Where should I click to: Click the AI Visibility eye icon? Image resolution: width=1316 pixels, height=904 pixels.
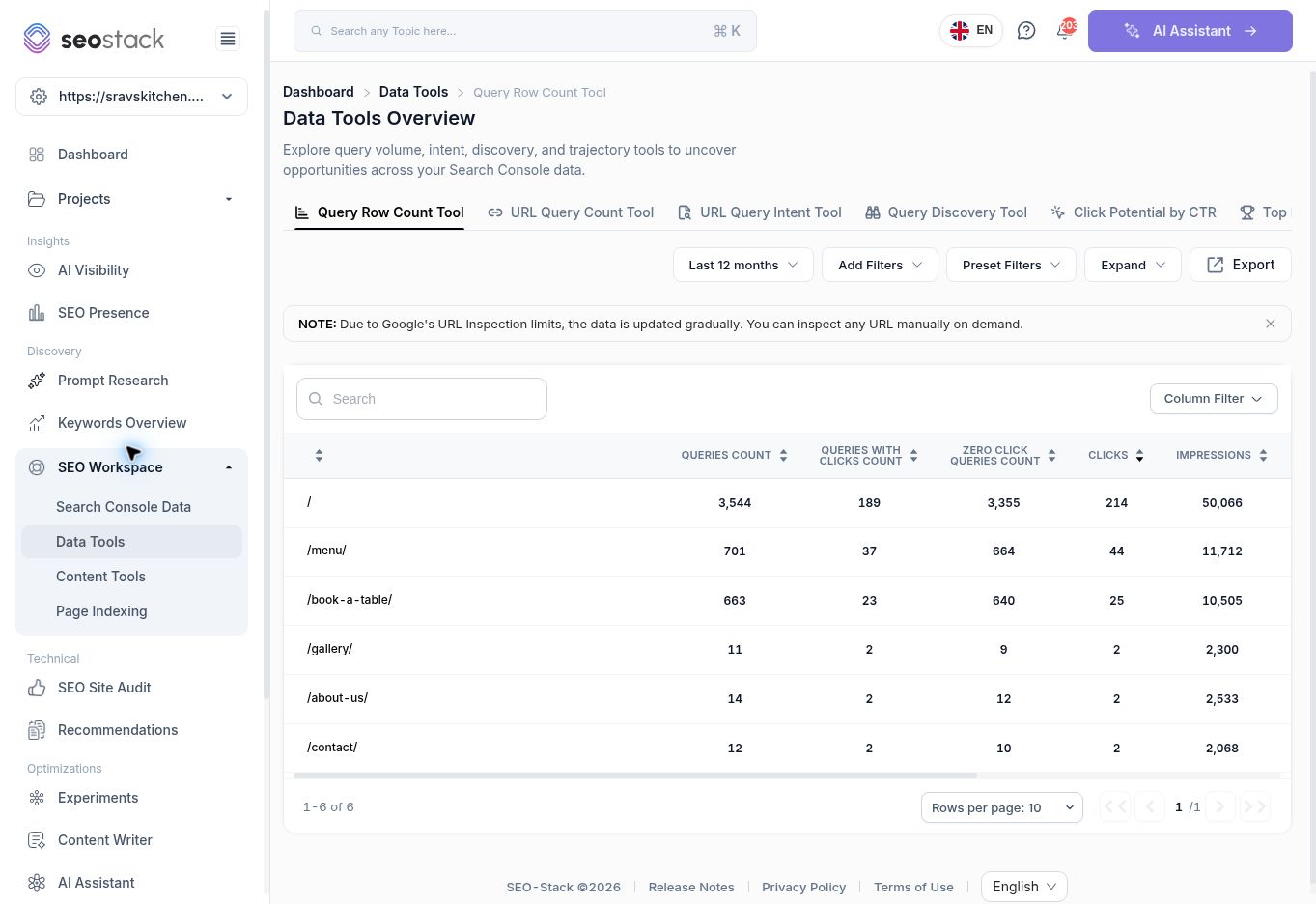tap(37, 270)
